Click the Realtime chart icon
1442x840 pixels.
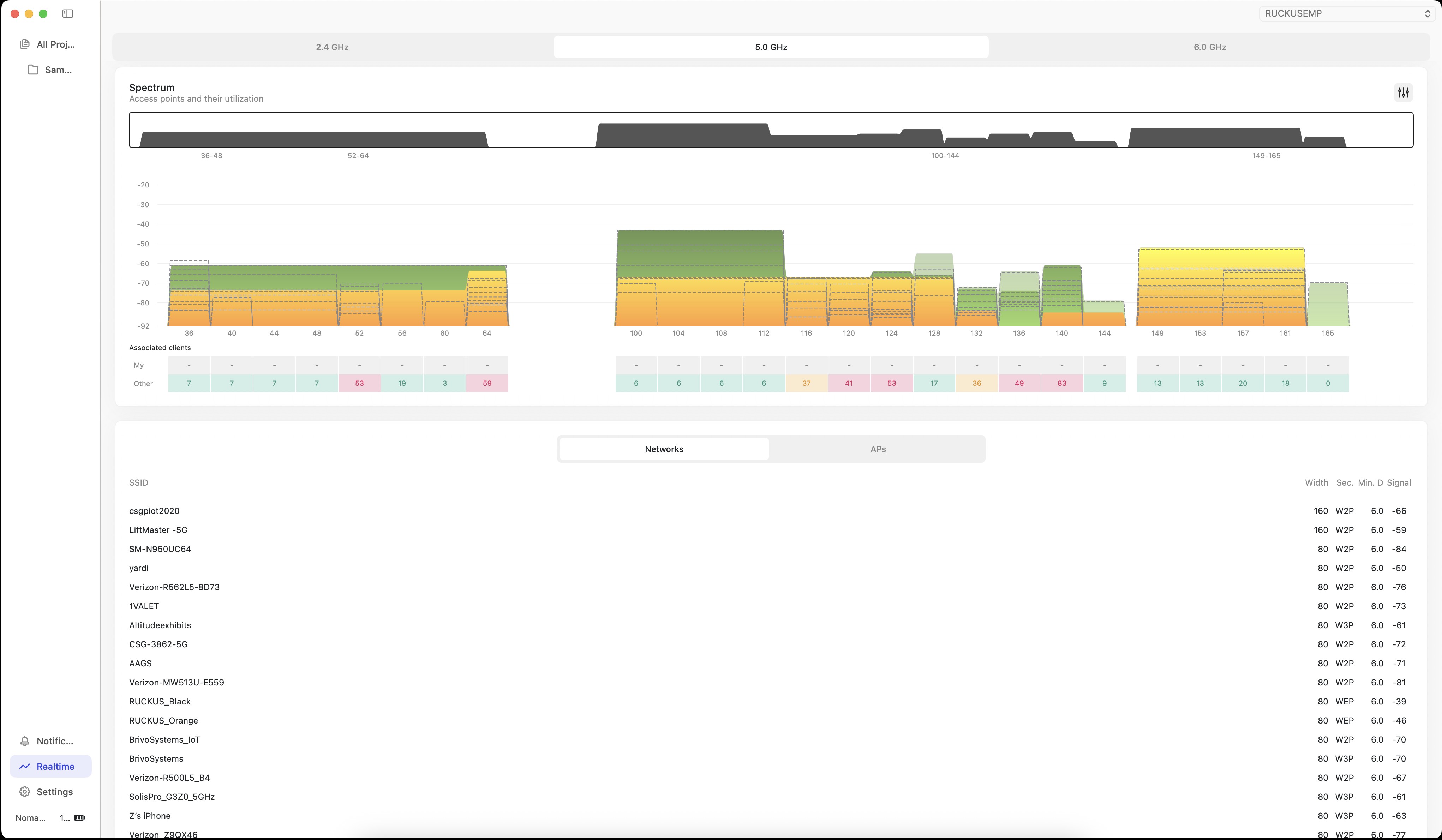tap(25, 766)
